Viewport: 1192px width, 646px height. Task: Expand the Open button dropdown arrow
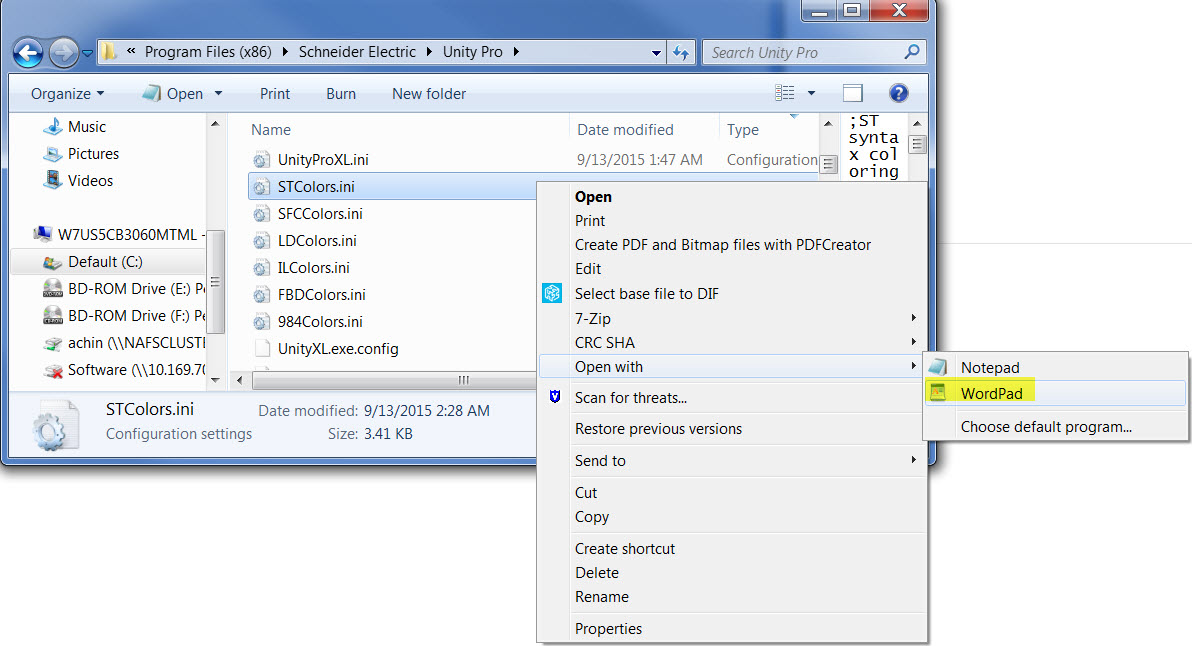219,93
